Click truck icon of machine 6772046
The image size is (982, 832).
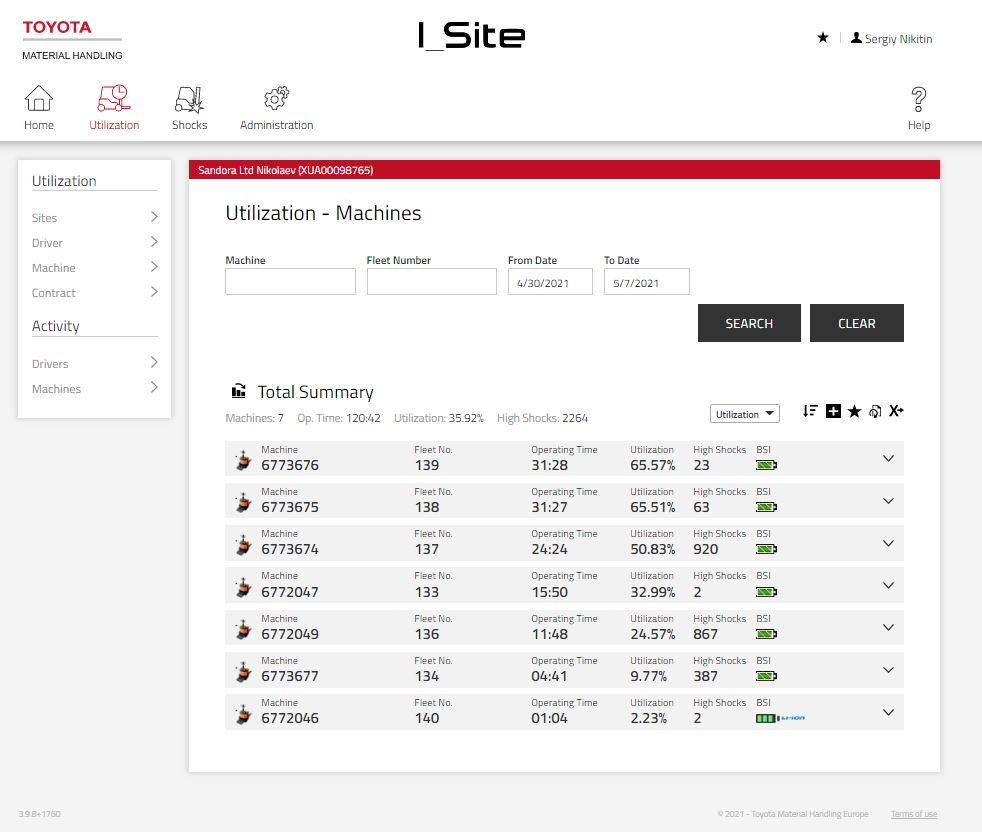coord(243,714)
